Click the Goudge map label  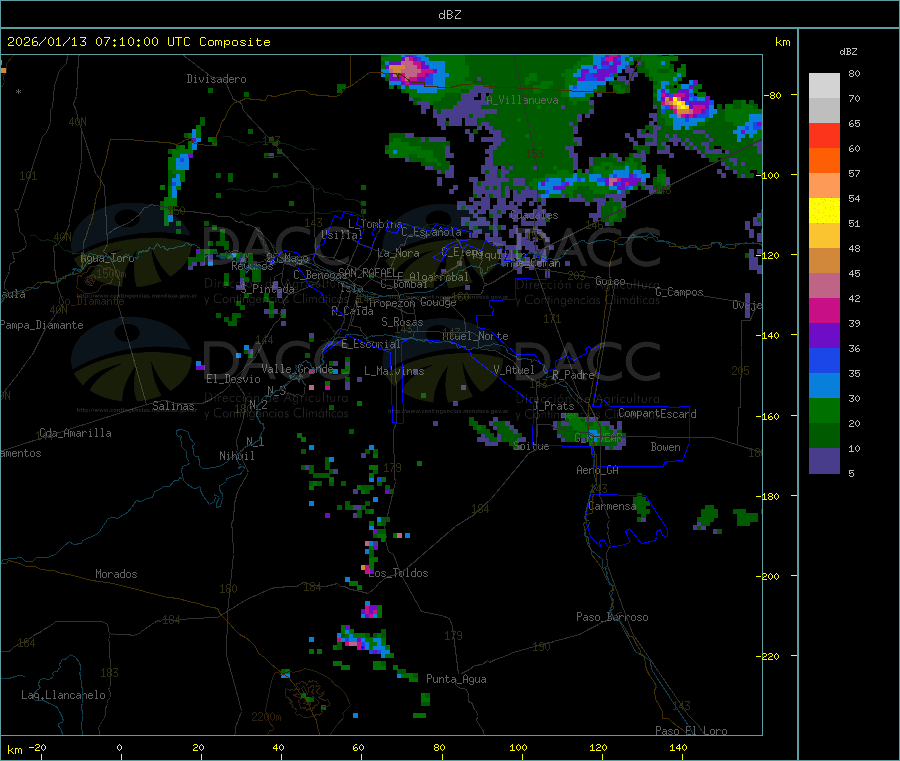point(438,302)
